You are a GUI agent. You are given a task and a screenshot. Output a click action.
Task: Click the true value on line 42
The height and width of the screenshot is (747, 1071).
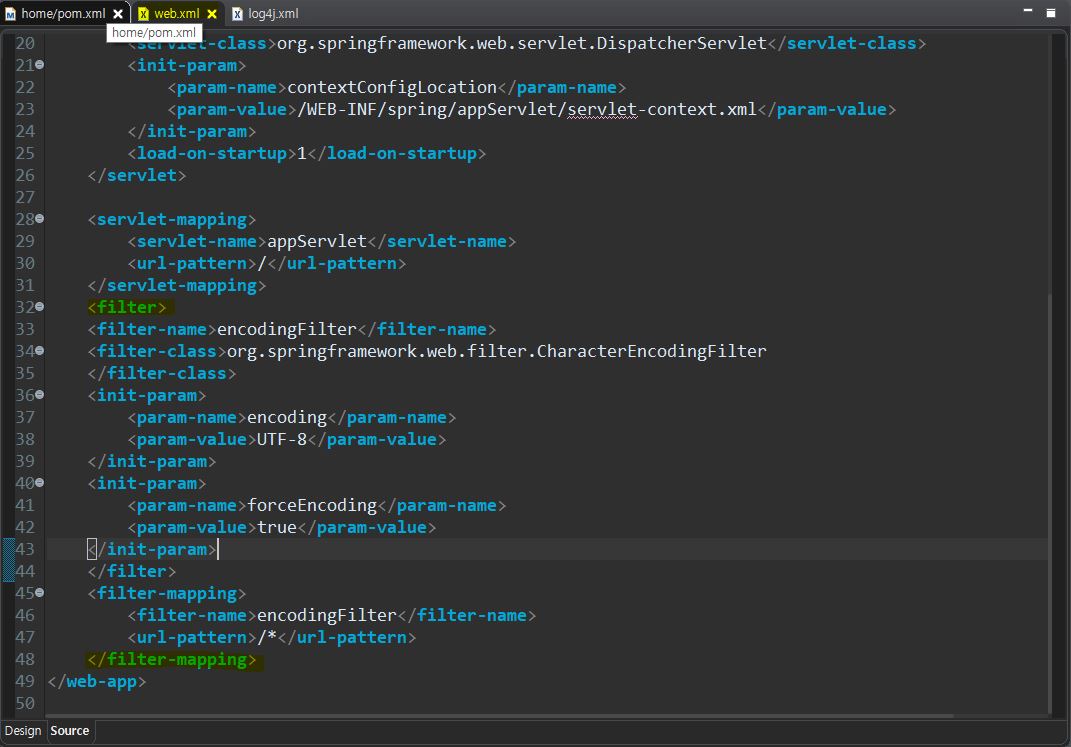277,527
